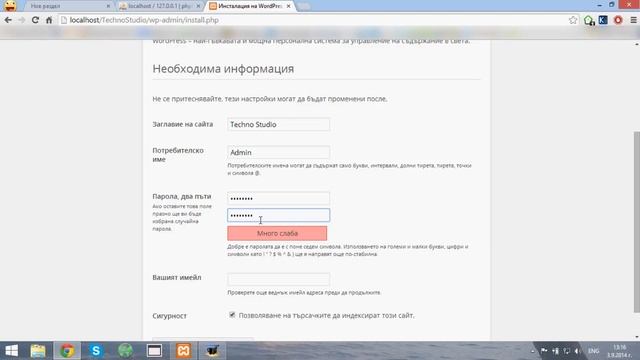
Task: Focus the second password confirmation field
Action: pyautogui.click(x=278, y=215)
